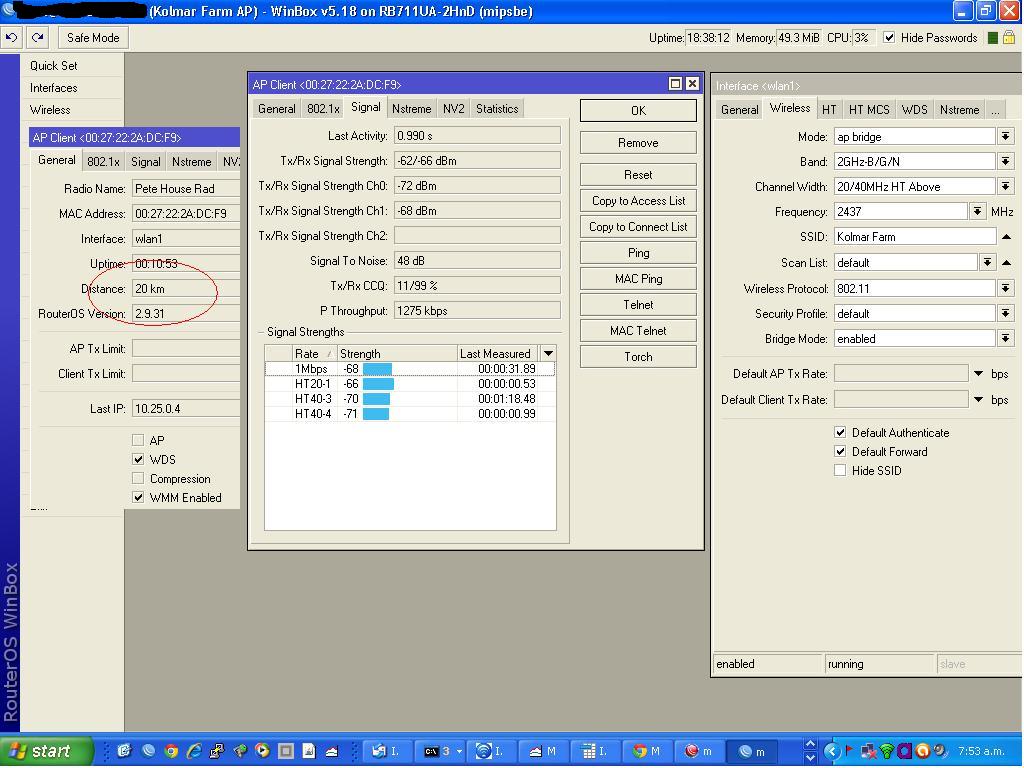1024x768 pixels.
Task: Click the HT40-3 signal strength bar
Action: [376, 399]
